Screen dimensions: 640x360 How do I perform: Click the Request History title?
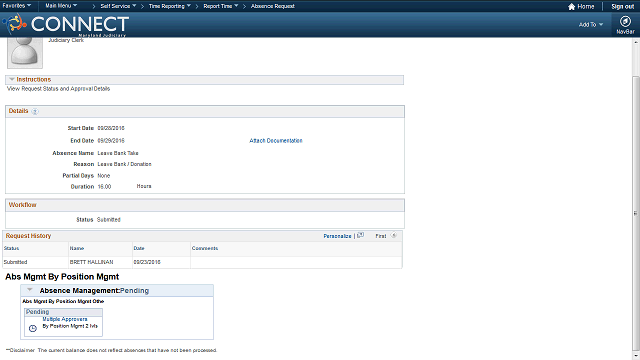click(x=28, y=236)
